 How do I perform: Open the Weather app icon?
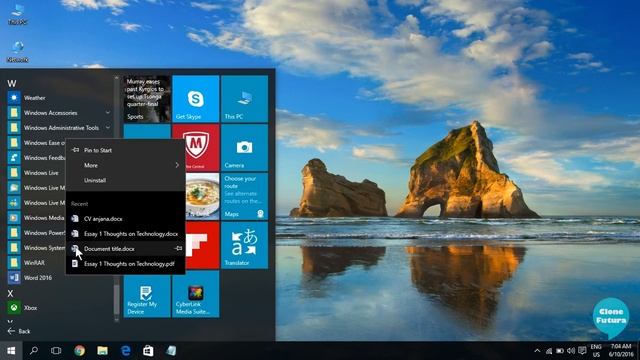click(14, 98)
